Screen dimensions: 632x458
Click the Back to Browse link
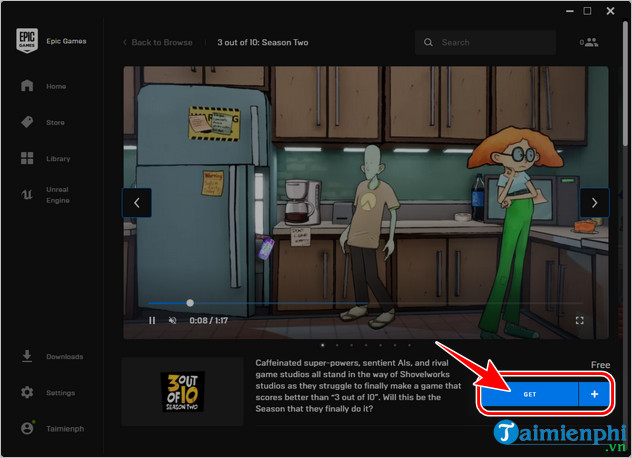pyautogui.click(x=162, y=42)
